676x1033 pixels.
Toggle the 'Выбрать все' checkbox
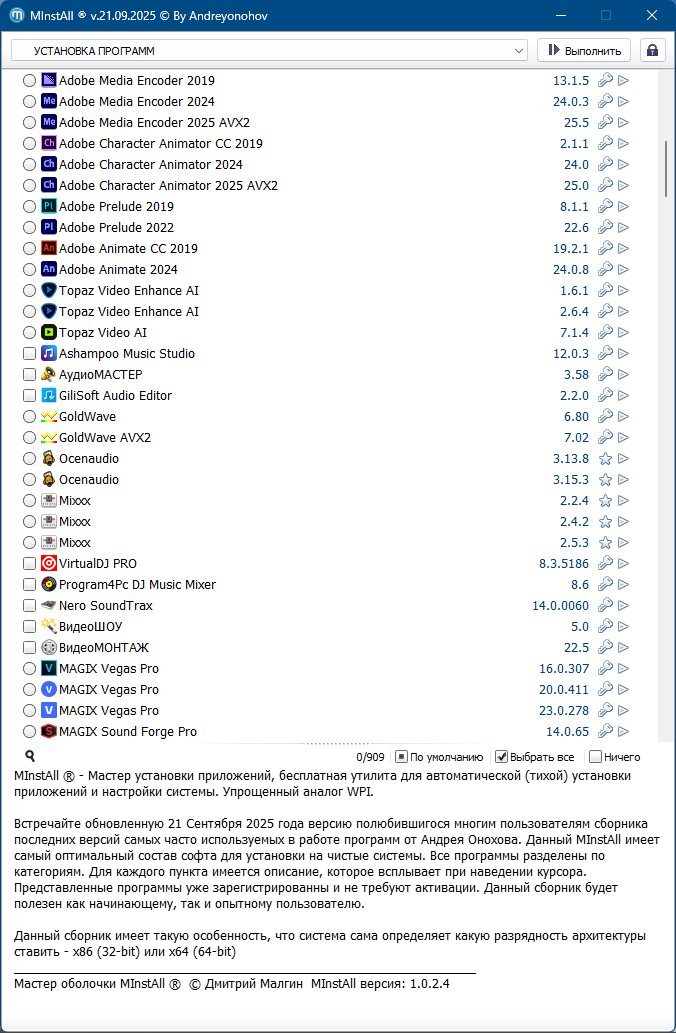coord(502,757)
